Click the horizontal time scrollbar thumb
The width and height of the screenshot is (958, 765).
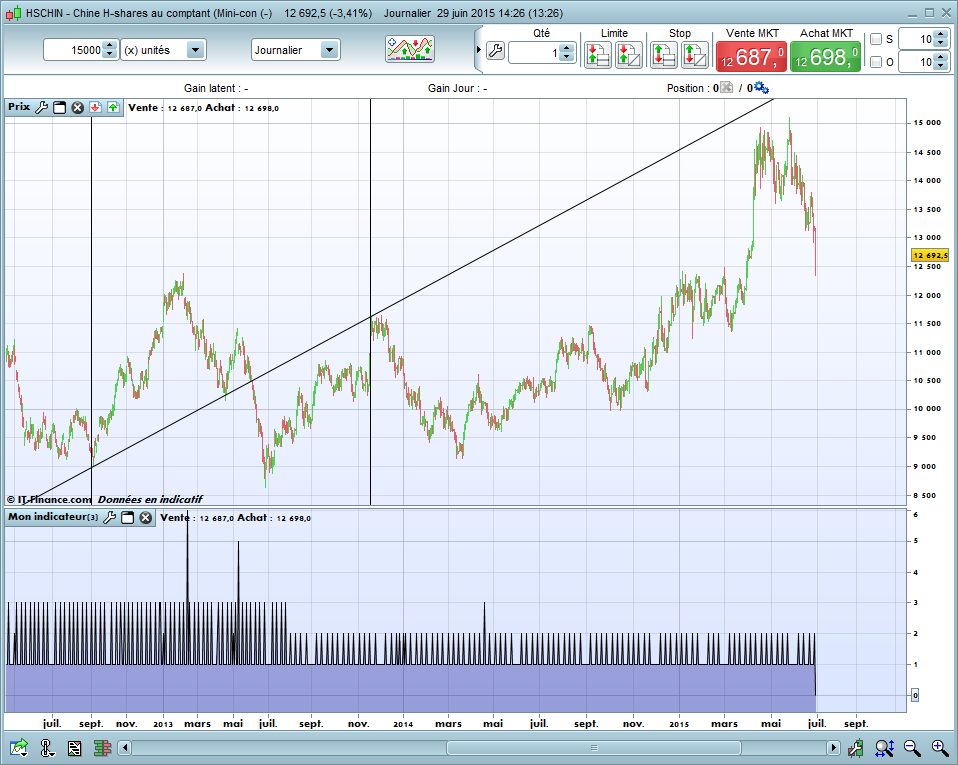(x=593, y=747)
